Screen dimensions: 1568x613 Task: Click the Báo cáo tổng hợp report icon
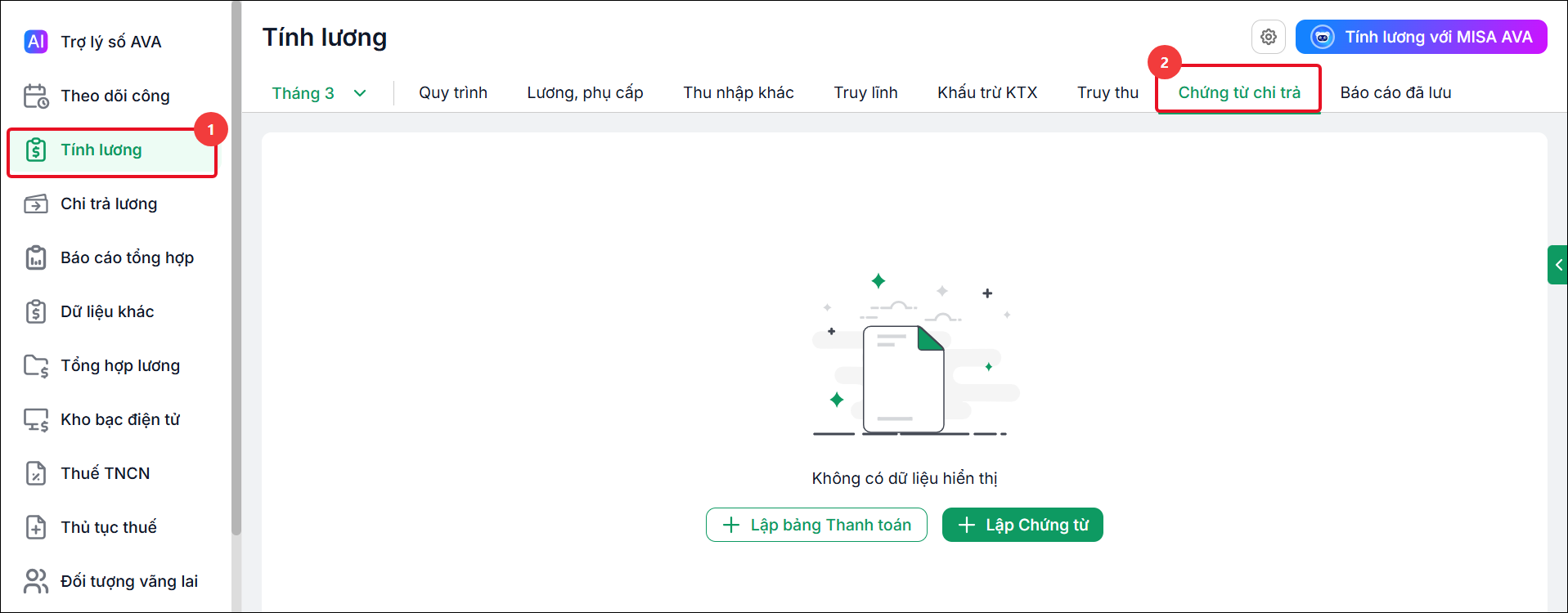[36, 257]
